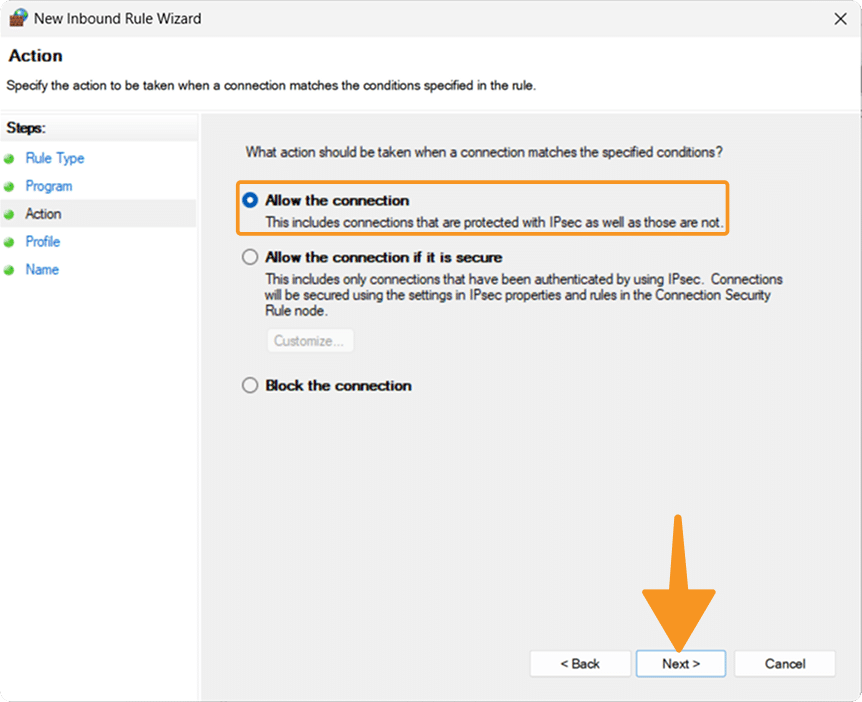The width and height of the screenshot is (862, 702).
Task: Click the green bullet beside Action step
Action: (x=9, y=214)
